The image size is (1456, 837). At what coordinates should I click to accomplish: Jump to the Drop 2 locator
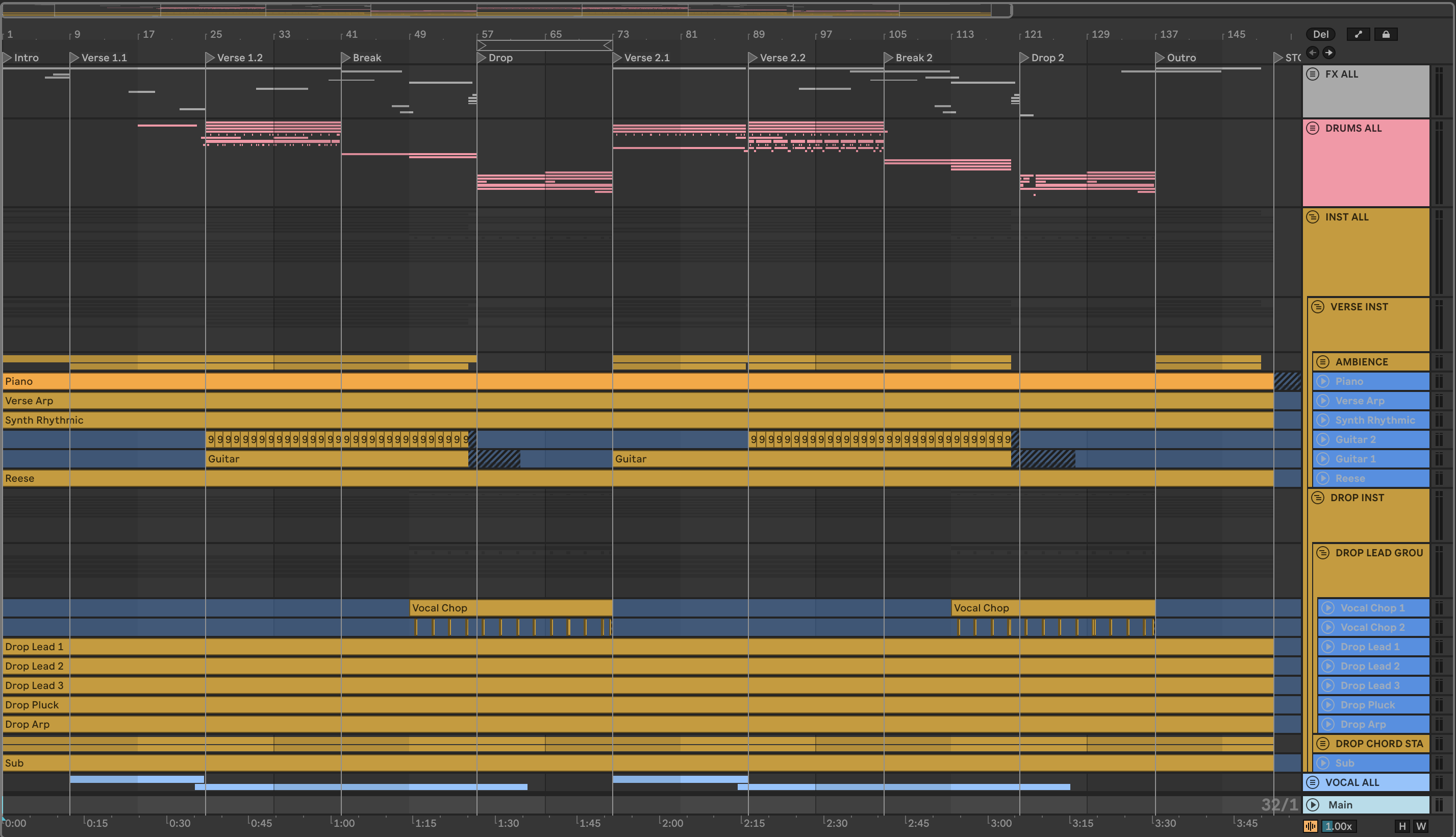click(x=1042, y=58)
